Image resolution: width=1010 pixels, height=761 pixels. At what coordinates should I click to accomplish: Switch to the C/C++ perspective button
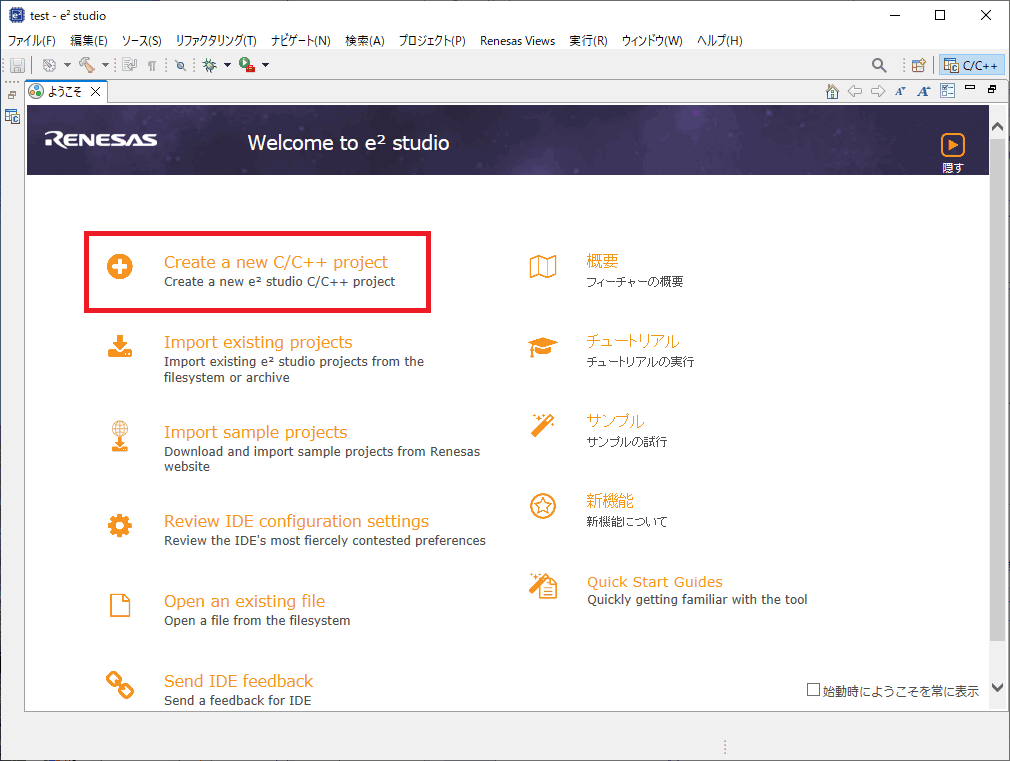(x=971, y=65)
